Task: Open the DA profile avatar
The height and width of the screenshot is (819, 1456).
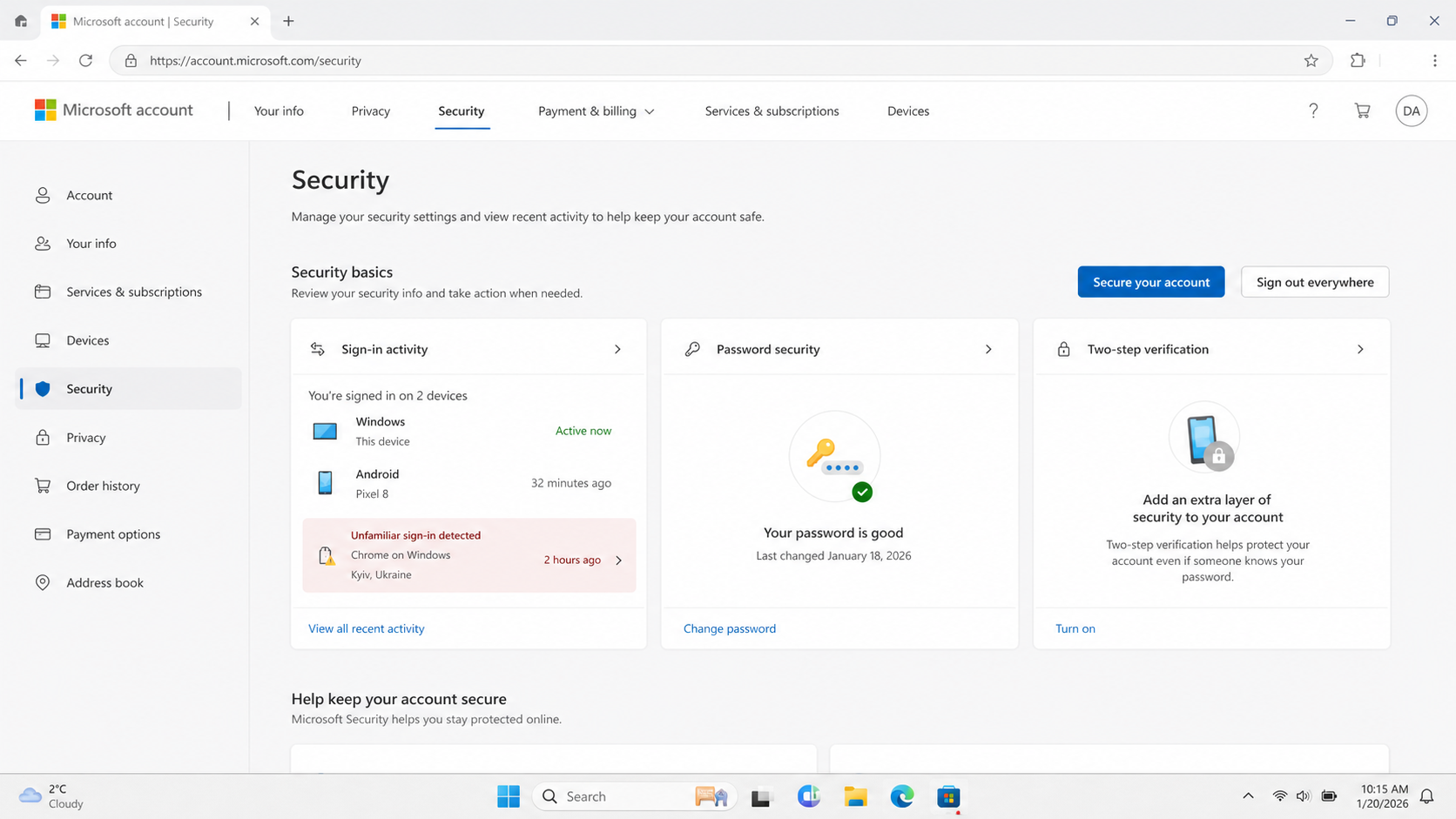Action: pyautogui.click(x=1411, y=111)
